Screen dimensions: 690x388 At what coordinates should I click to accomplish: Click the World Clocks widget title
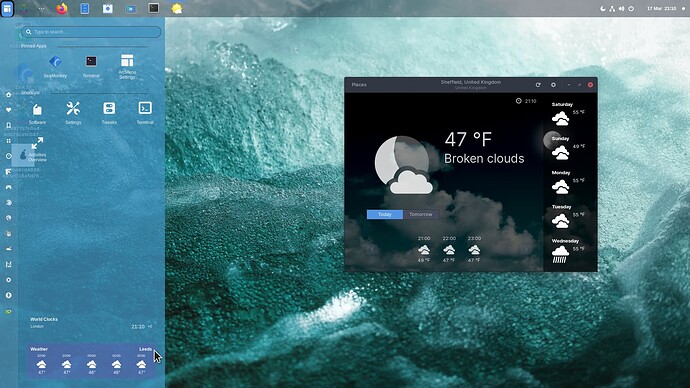click(44, 319)
